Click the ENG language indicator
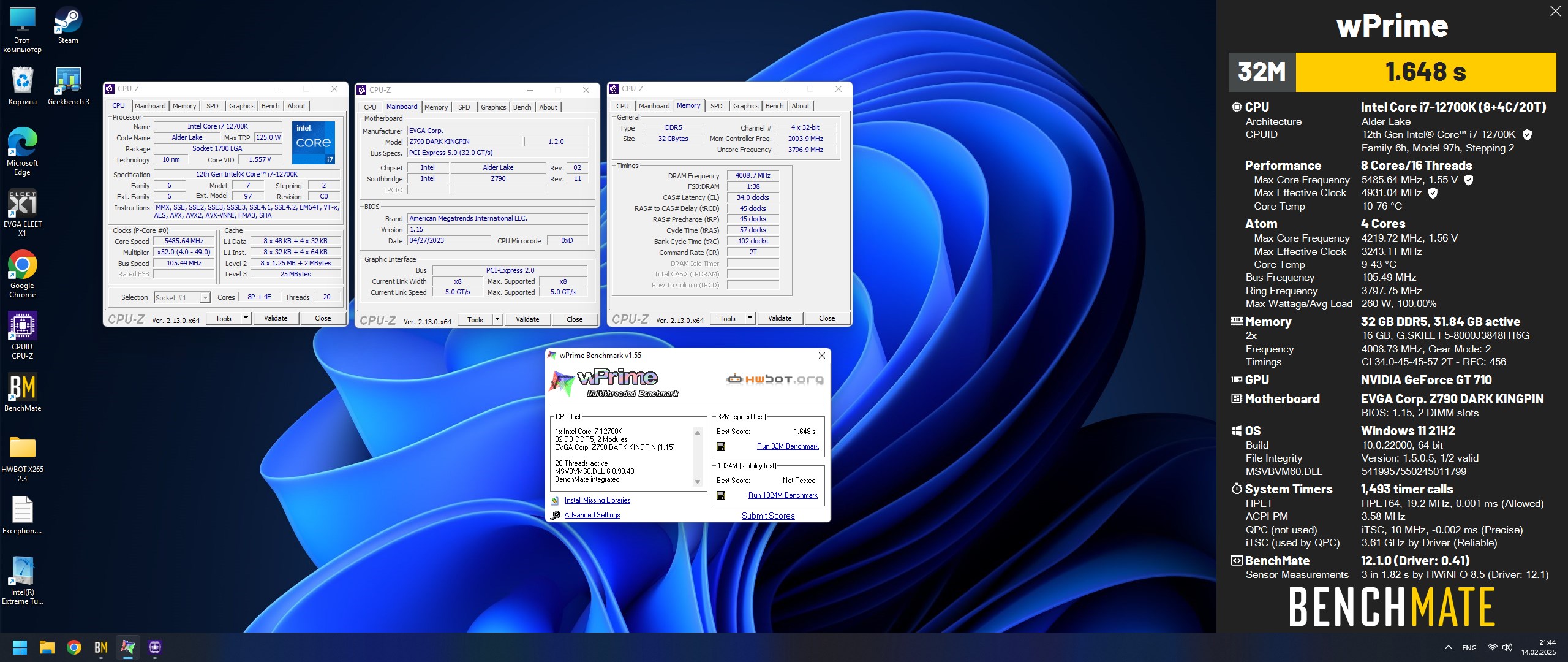Image resolution: width=1568 pixels, height=662 pixels. click(x=1469, y=647)
